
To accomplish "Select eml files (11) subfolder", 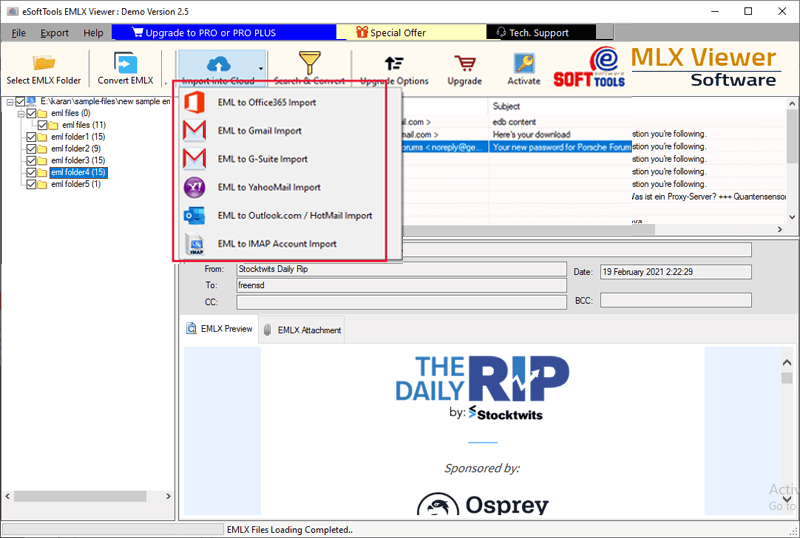I will 84,125.
